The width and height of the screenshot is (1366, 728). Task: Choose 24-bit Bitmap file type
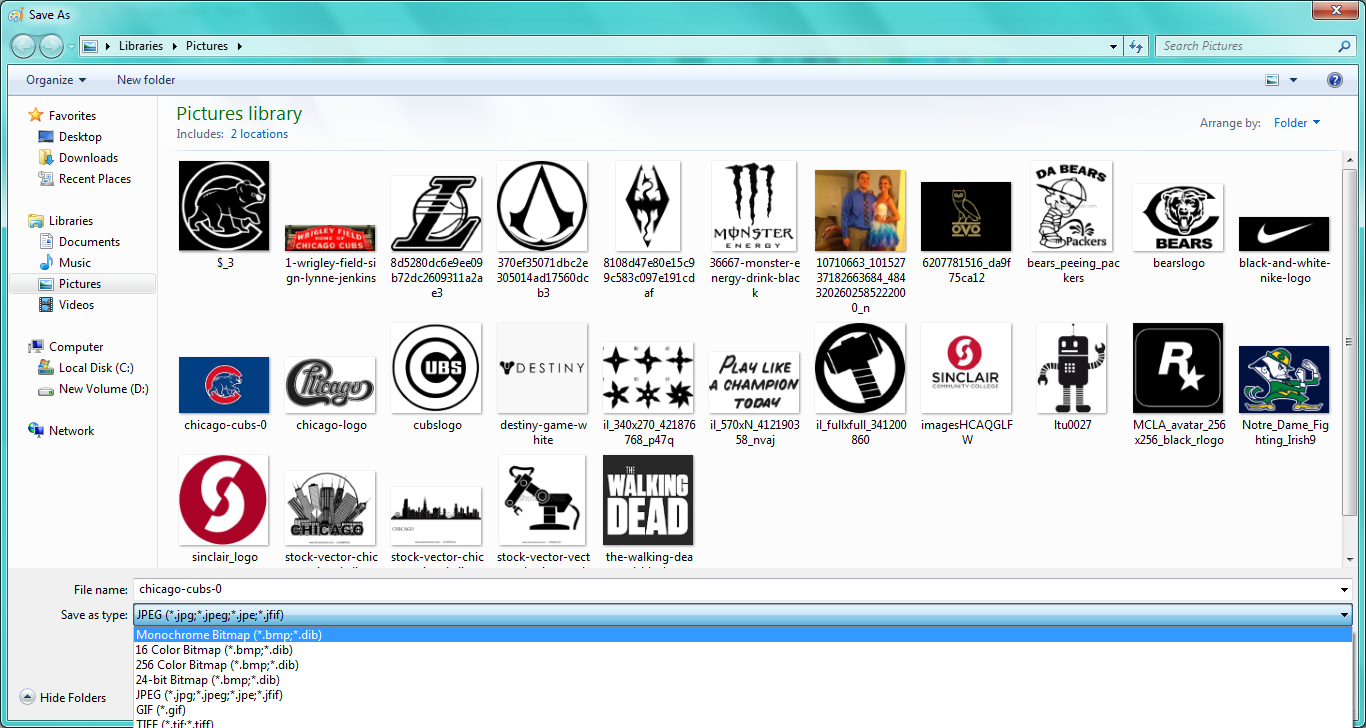[x=743, y=680]
